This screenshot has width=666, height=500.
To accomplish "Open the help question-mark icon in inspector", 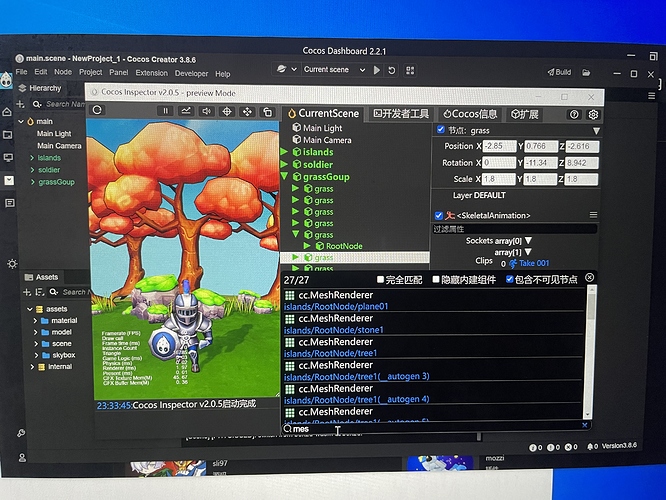I will (x=574, y=114).
